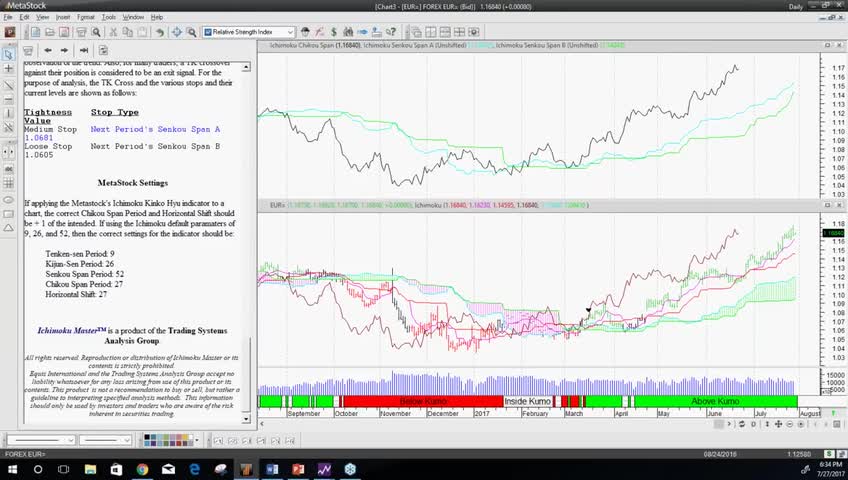This screenshot has width=848, height=480.
Task: Click the chart zoom in circle icon
Action: coord(801,424)
